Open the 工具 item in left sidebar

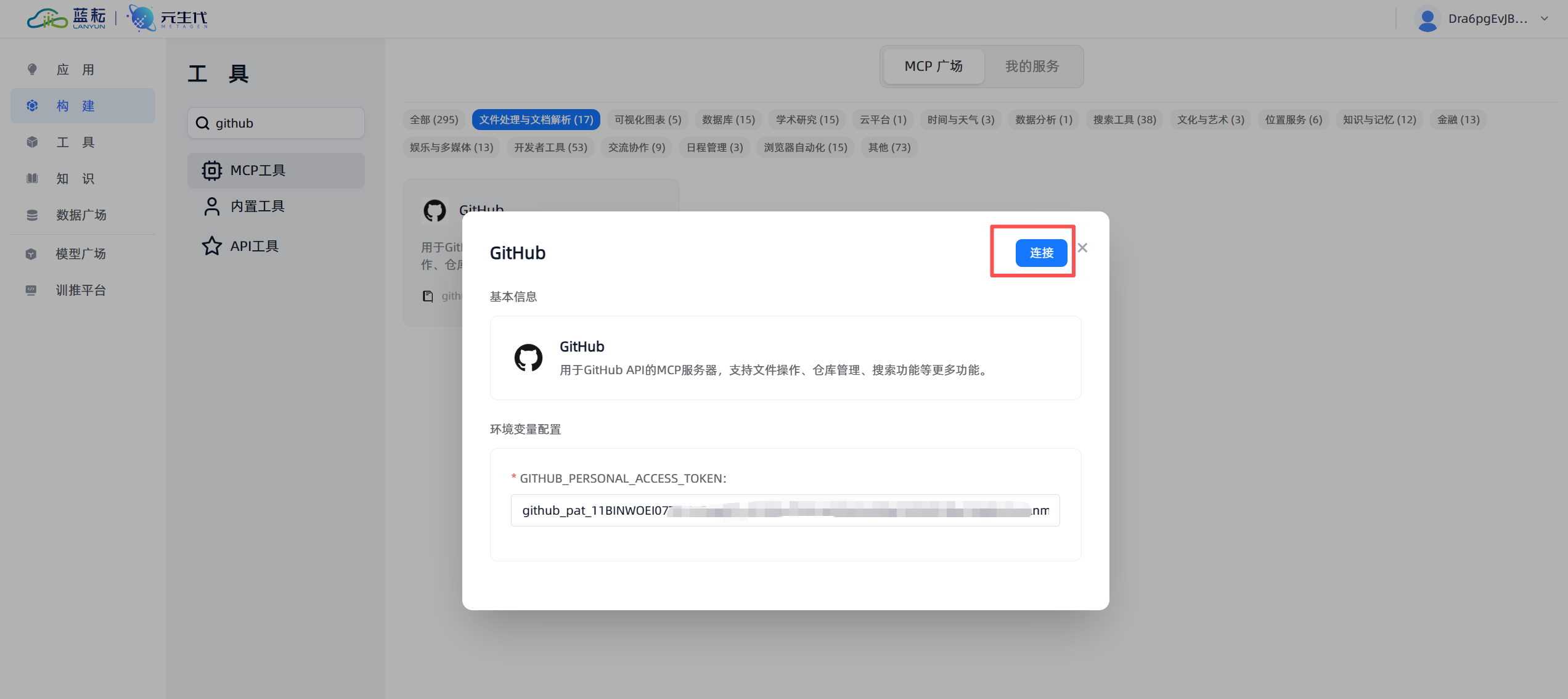click(75, 142)
